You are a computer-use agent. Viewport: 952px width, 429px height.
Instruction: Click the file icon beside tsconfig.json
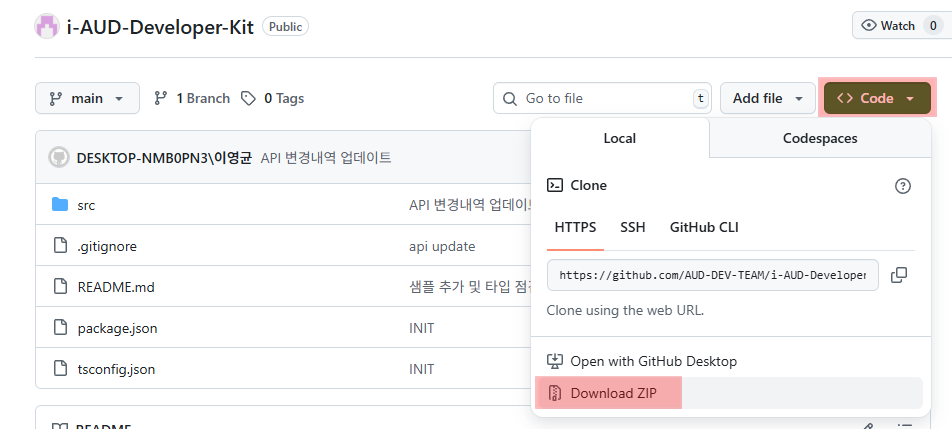[60, 368]
